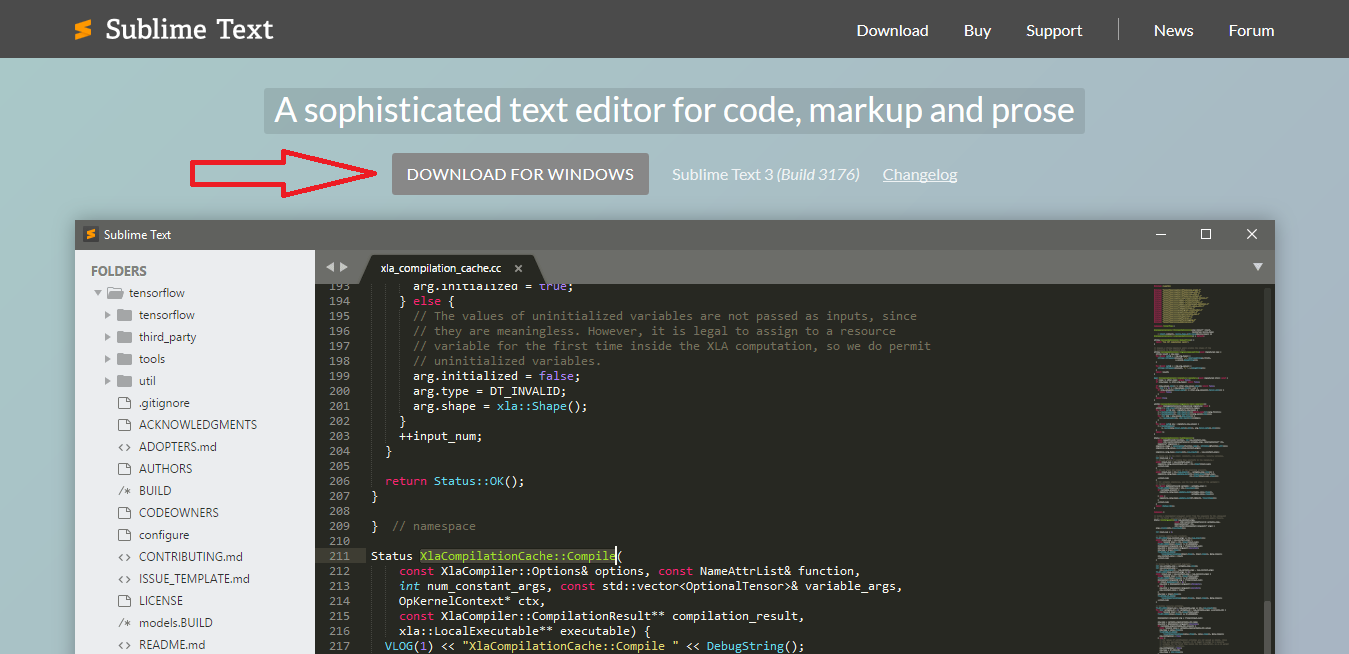
Task: Open the tab overflow dropdown arrow
Action: 1257,267
